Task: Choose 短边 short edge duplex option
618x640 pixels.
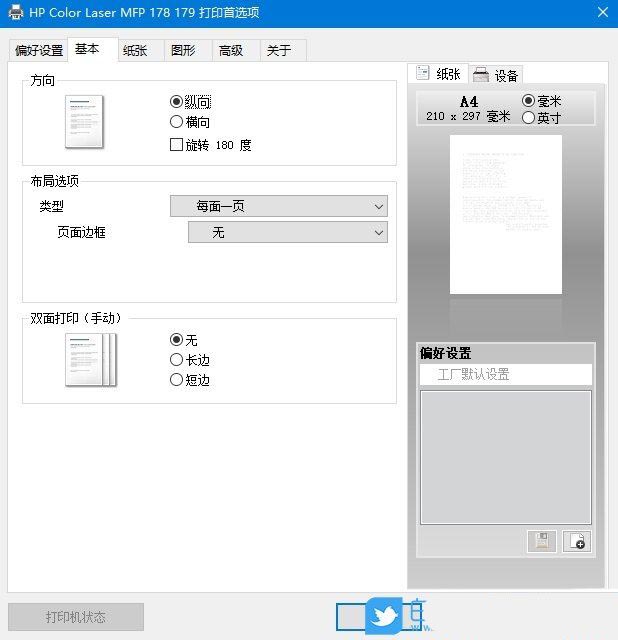Action: pos(190,380)
